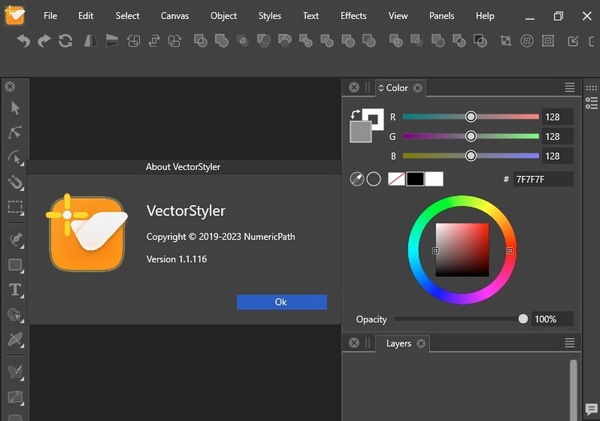Select the shape builder tool below Text
The width and height of the screenshot is (600, 421).
pyautogui.click(x=16, y=315)
